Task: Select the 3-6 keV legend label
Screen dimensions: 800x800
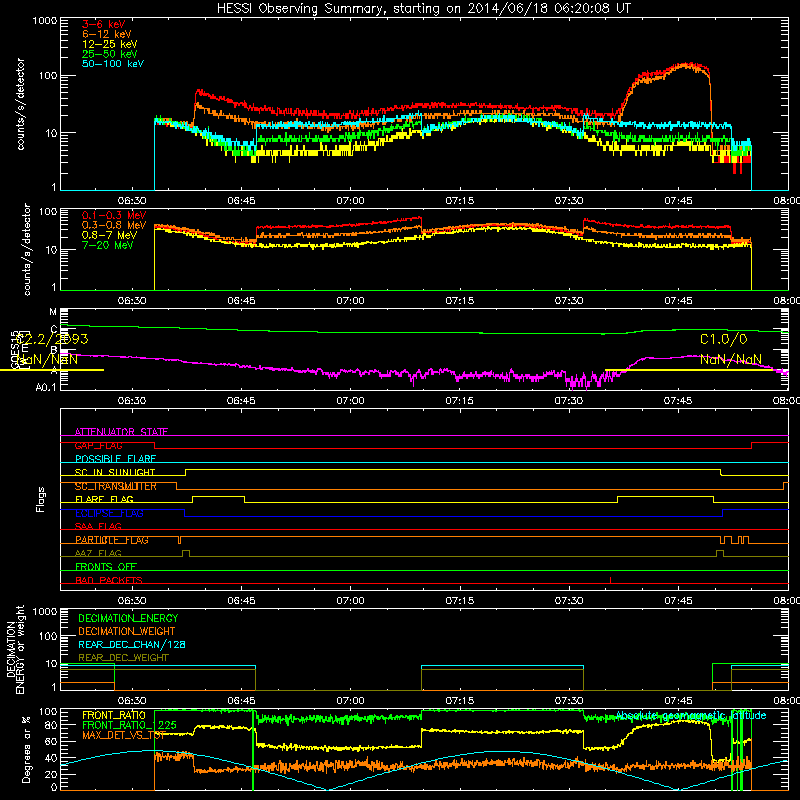Action: click(x=104, y=24)
